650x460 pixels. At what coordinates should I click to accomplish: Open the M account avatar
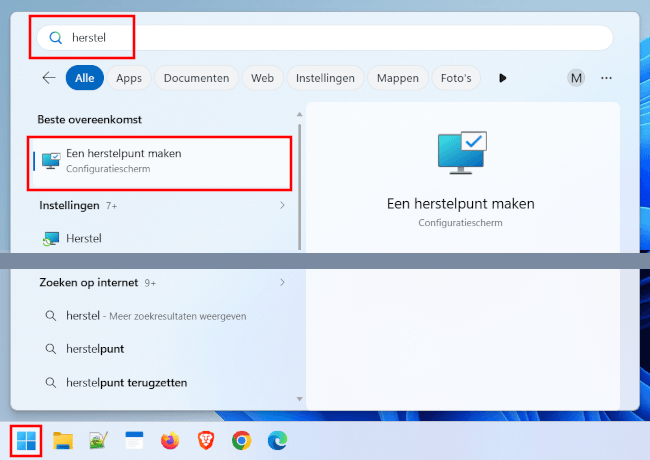576,78
